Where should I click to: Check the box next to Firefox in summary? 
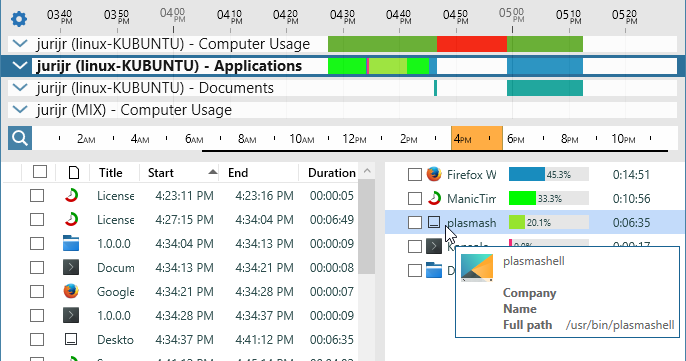click(x=414, y=175)
